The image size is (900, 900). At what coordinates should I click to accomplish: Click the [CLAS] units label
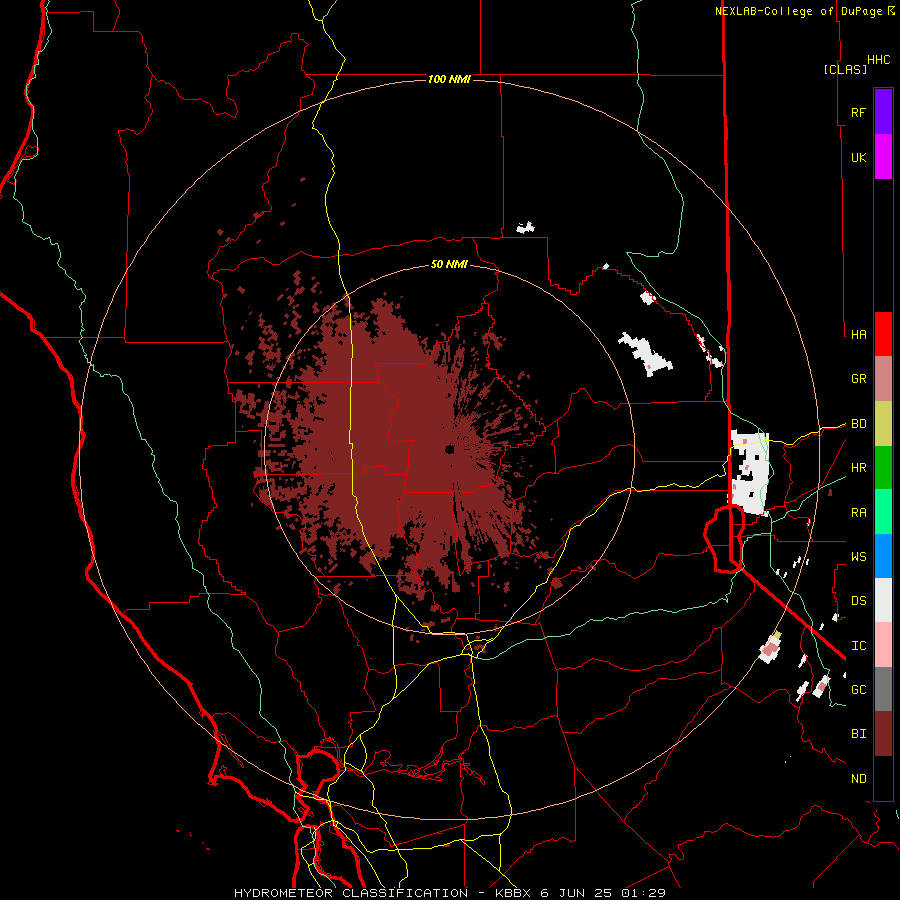pos(845,69)
